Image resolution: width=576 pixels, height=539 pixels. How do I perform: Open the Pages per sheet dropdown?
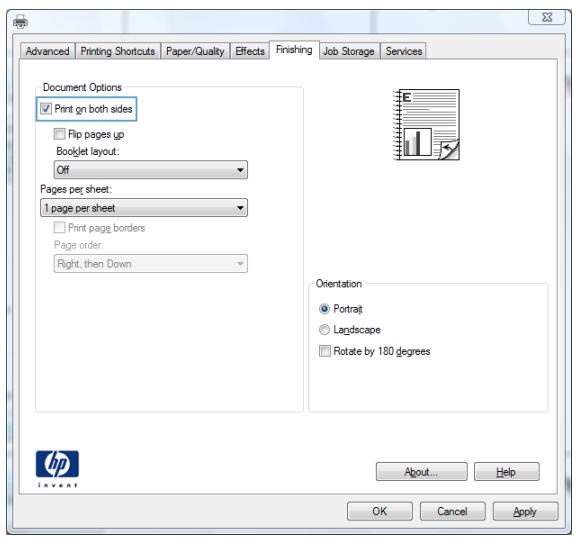pyautogui.click(x=144, y=208)
